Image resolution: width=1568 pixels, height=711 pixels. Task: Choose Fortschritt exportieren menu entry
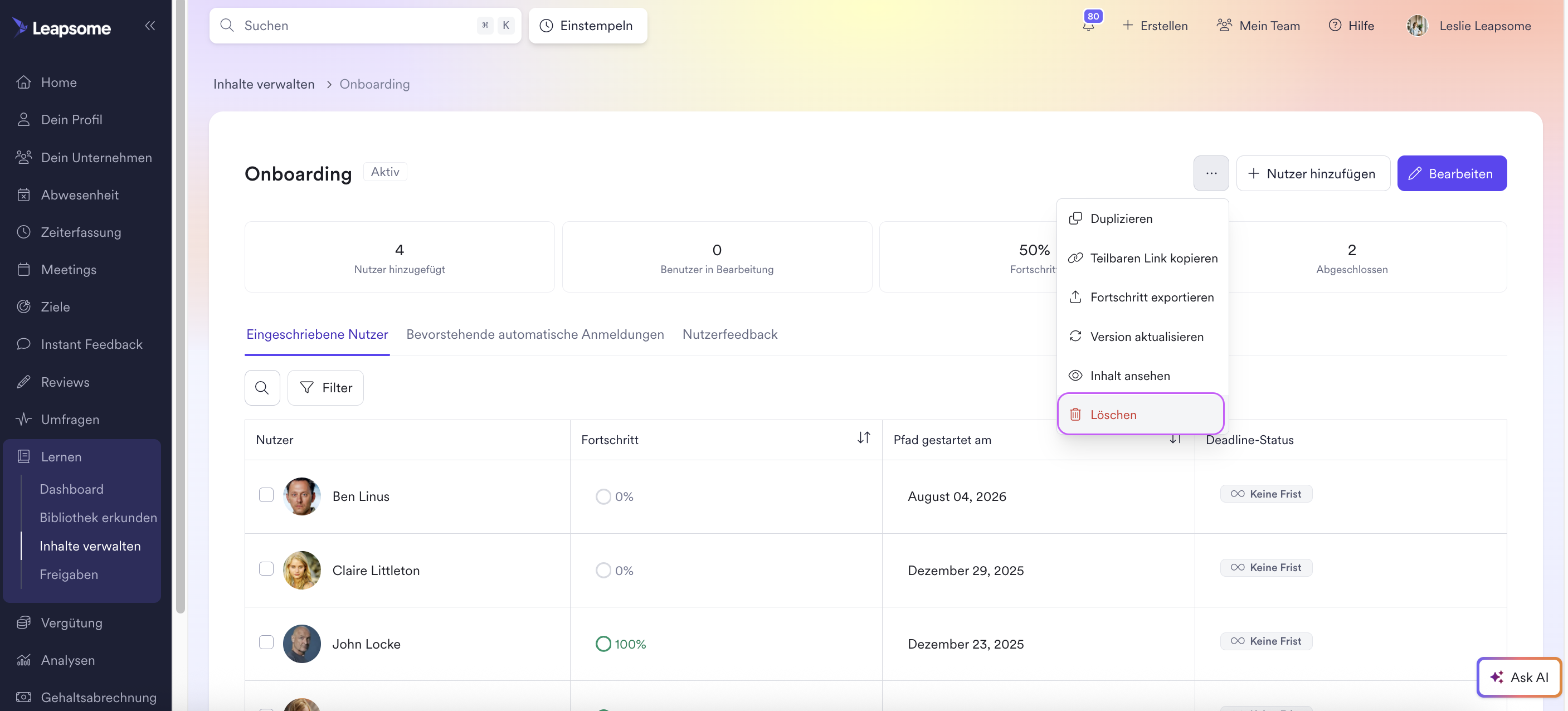pyautogui.click(x=1142, y=297)
